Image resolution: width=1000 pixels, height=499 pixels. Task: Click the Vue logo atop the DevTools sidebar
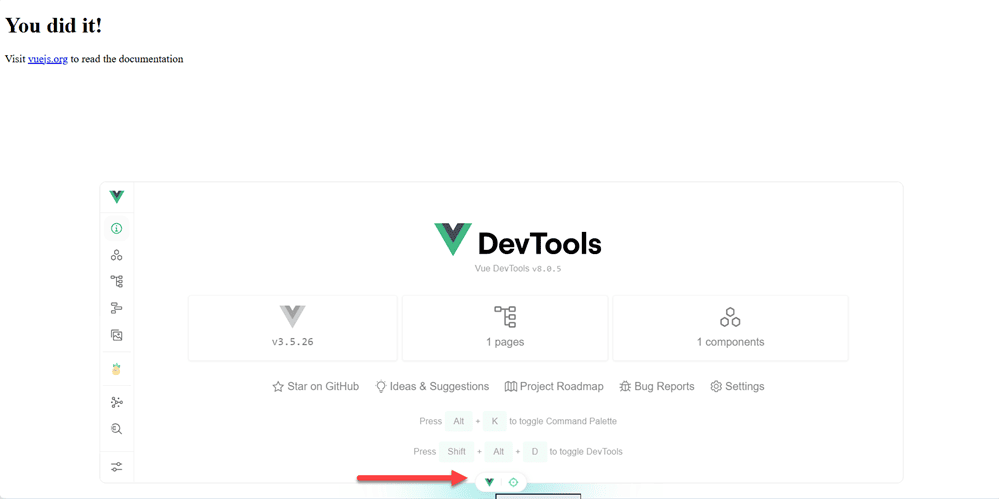tap(117, 197)
